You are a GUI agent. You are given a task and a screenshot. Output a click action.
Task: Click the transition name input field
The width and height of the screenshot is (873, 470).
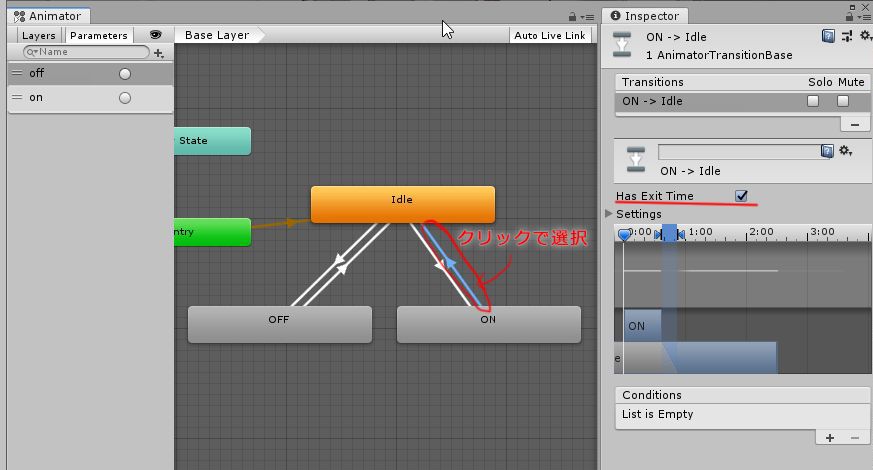pos(739,151)
